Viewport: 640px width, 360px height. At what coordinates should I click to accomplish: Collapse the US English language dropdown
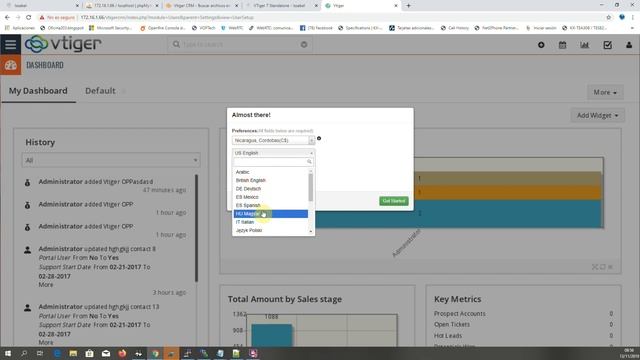pos(273,153)
